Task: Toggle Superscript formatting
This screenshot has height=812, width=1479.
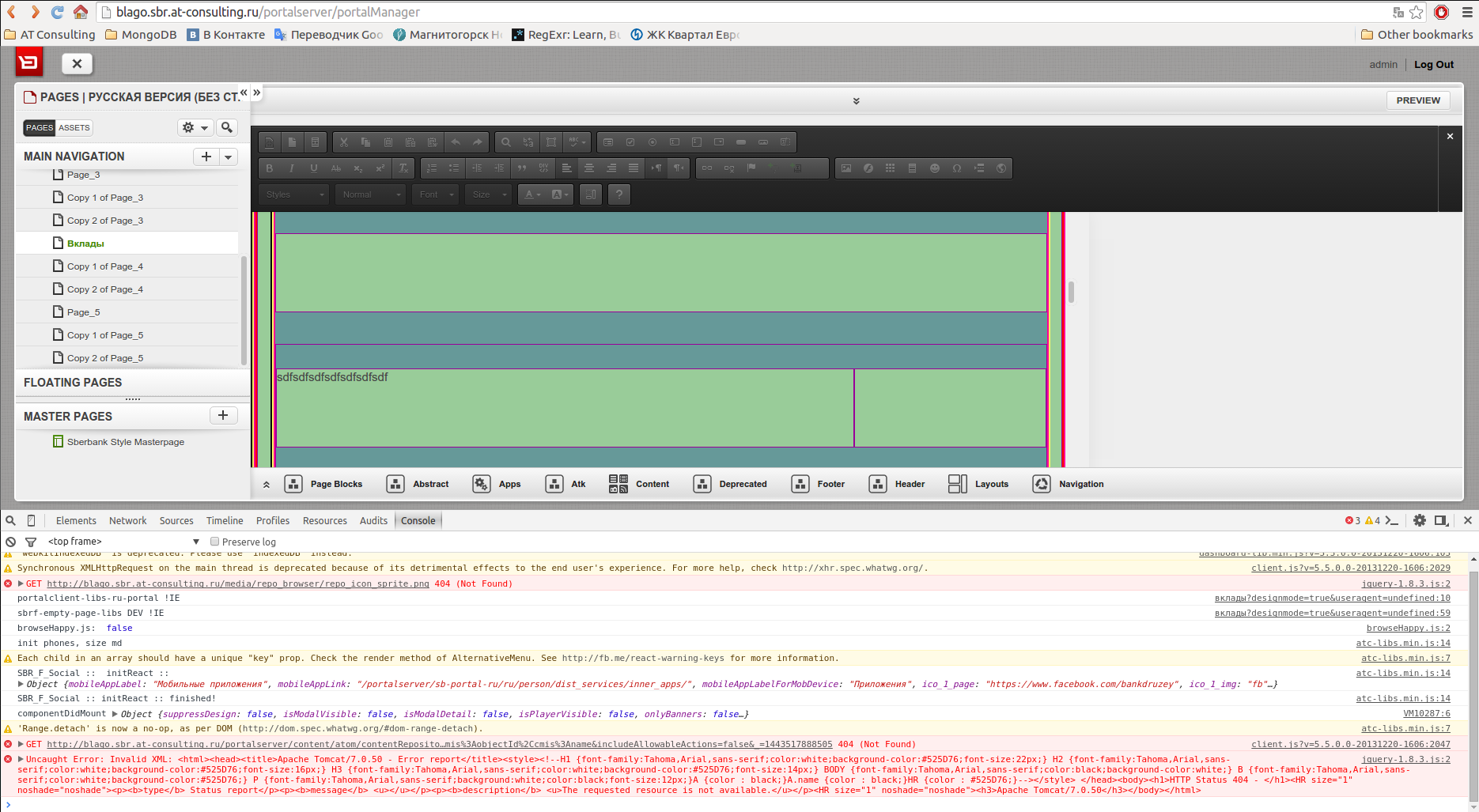Action: coord(380,168)
